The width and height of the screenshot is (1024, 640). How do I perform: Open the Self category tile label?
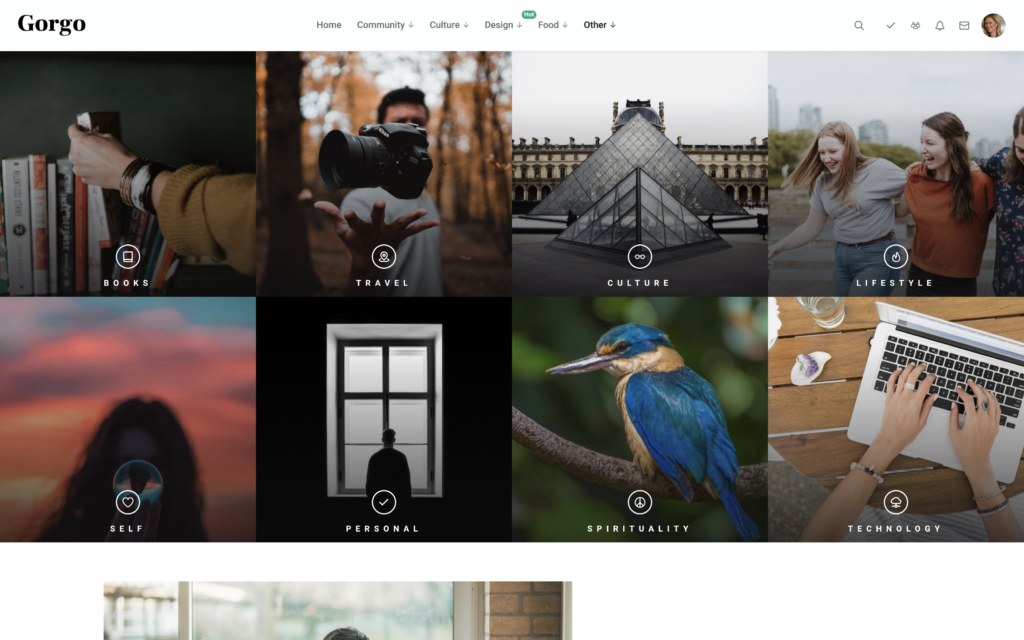click(x=127, y=529)
